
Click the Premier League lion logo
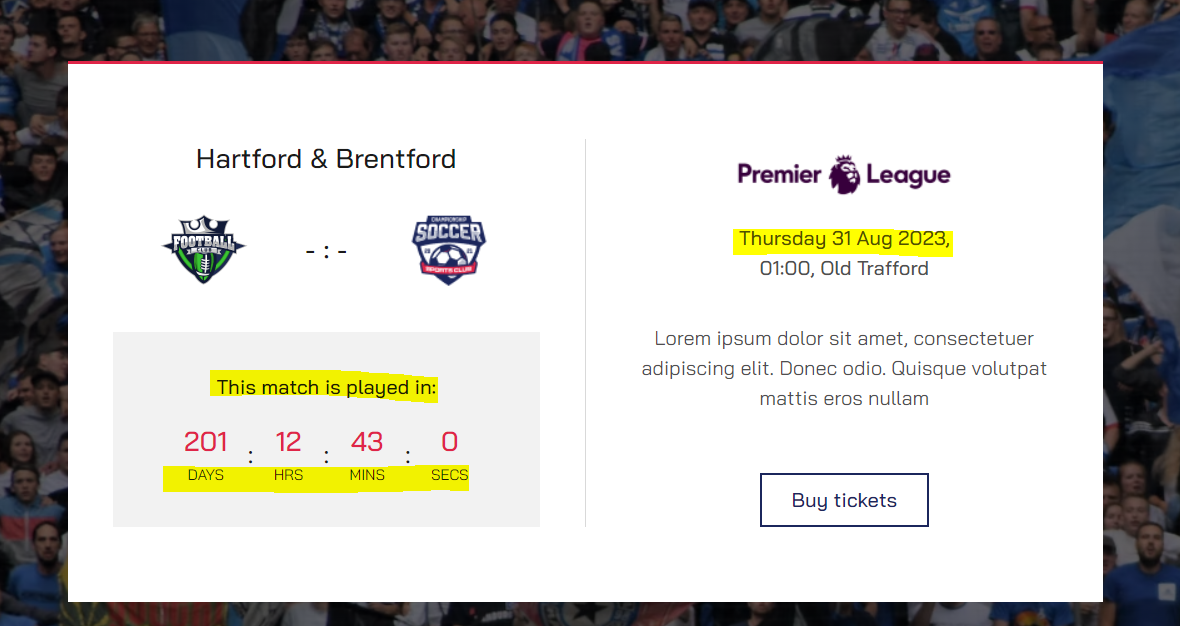coord(845,174)
